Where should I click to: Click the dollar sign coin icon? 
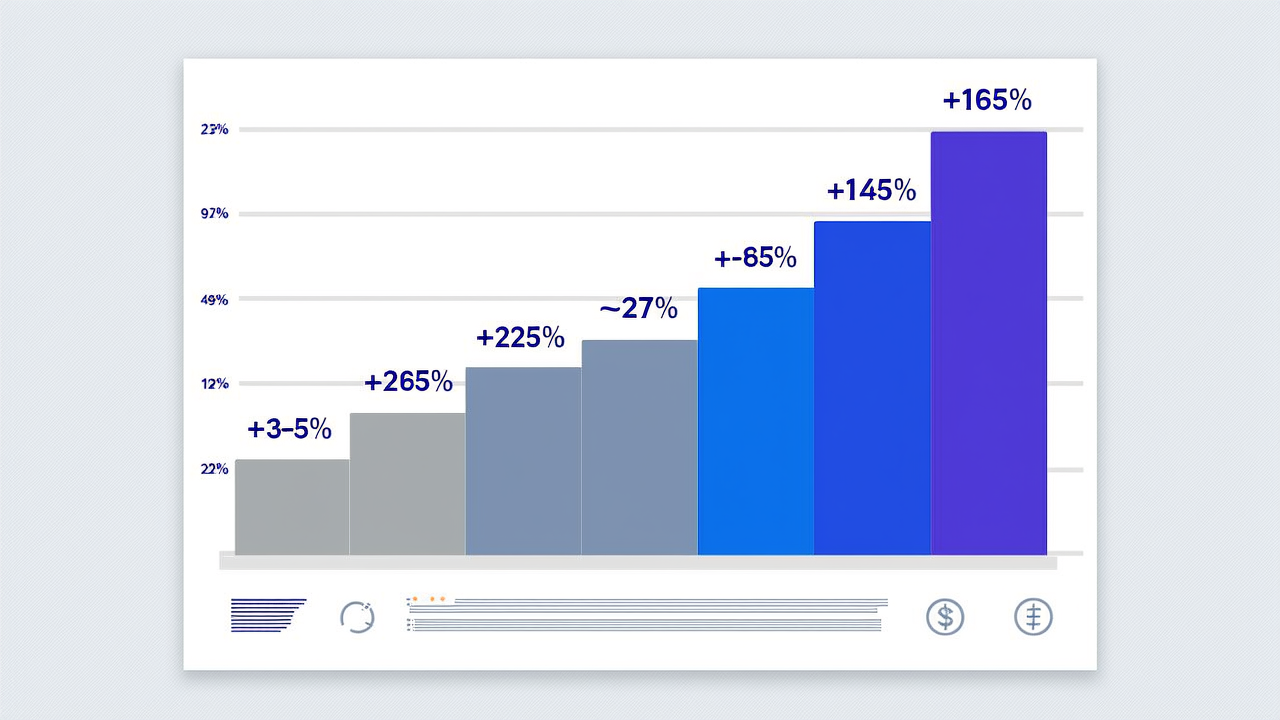coord(945,616)
